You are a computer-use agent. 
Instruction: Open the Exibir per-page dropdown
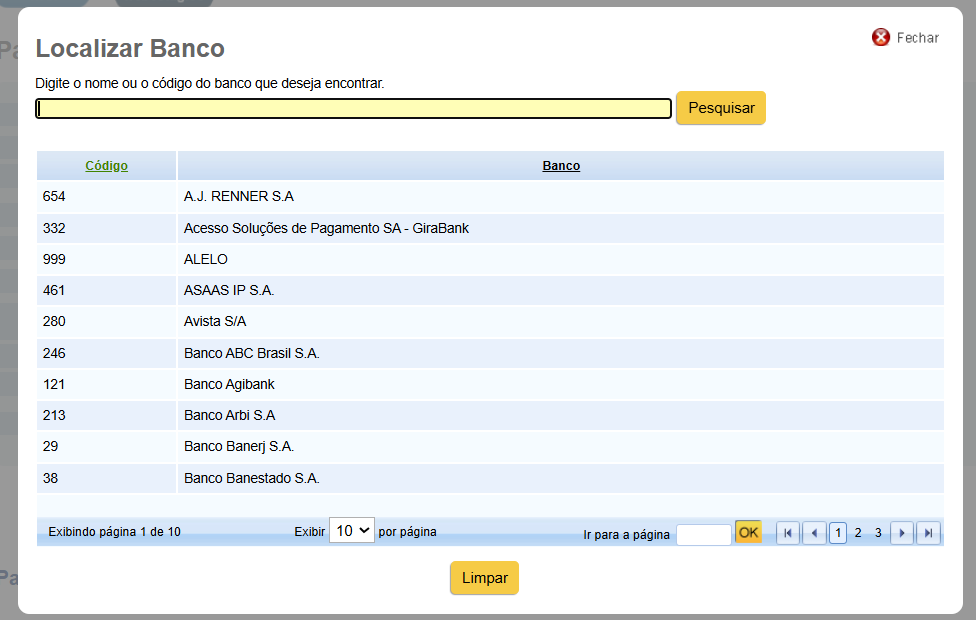pos(352,530)
